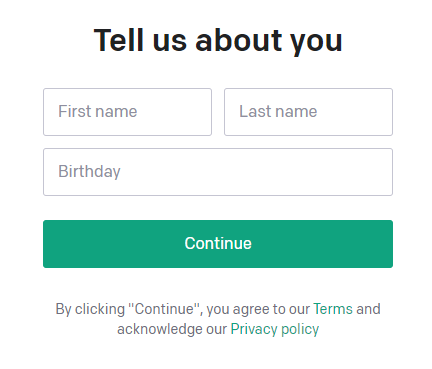
Task: Submit the form using Continue
Action: click(218, 244)
